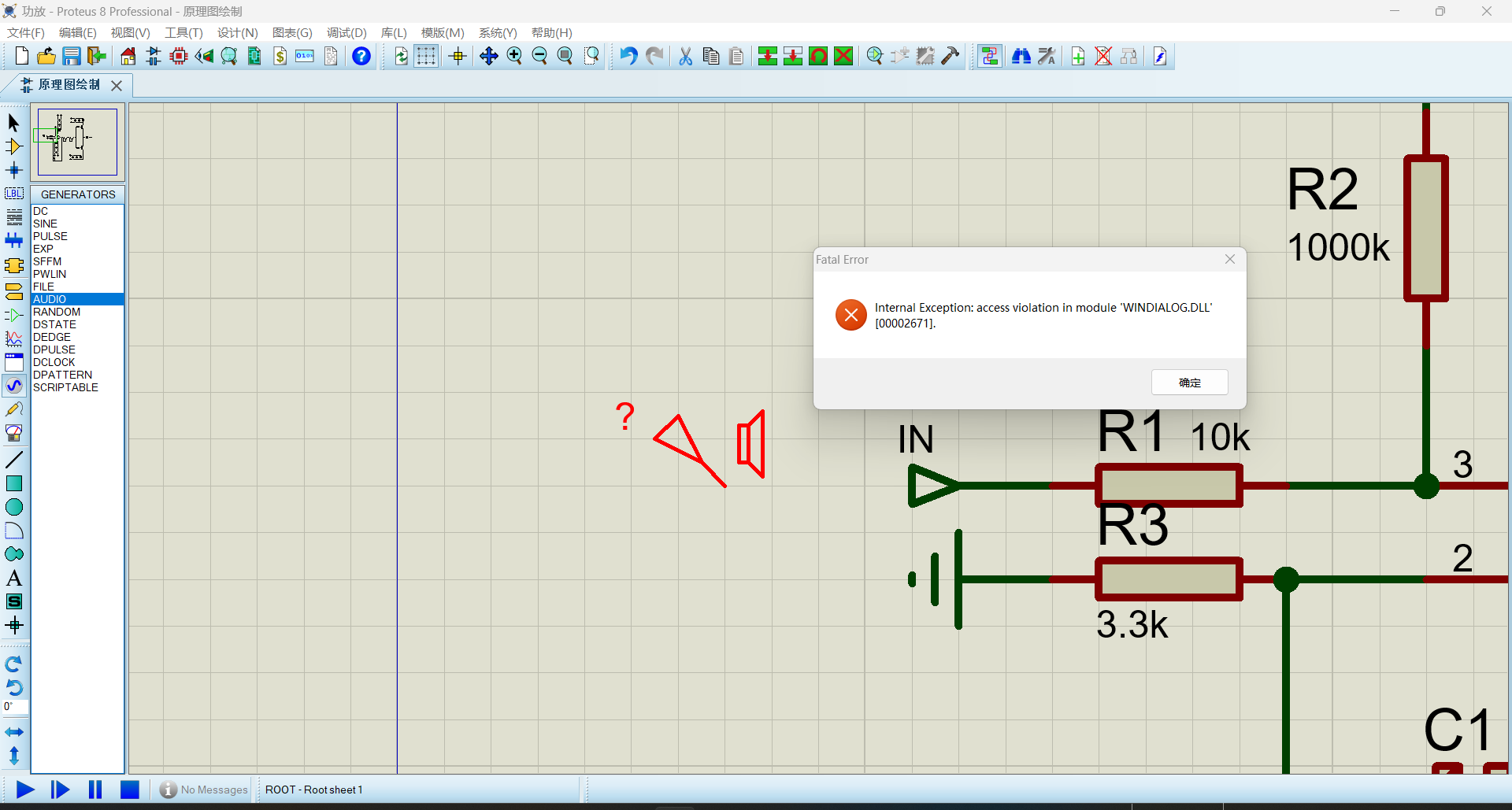1512x810 pixels.
Task: Select the Generator mode tool in sidebar
Action: tap(14, 386)
